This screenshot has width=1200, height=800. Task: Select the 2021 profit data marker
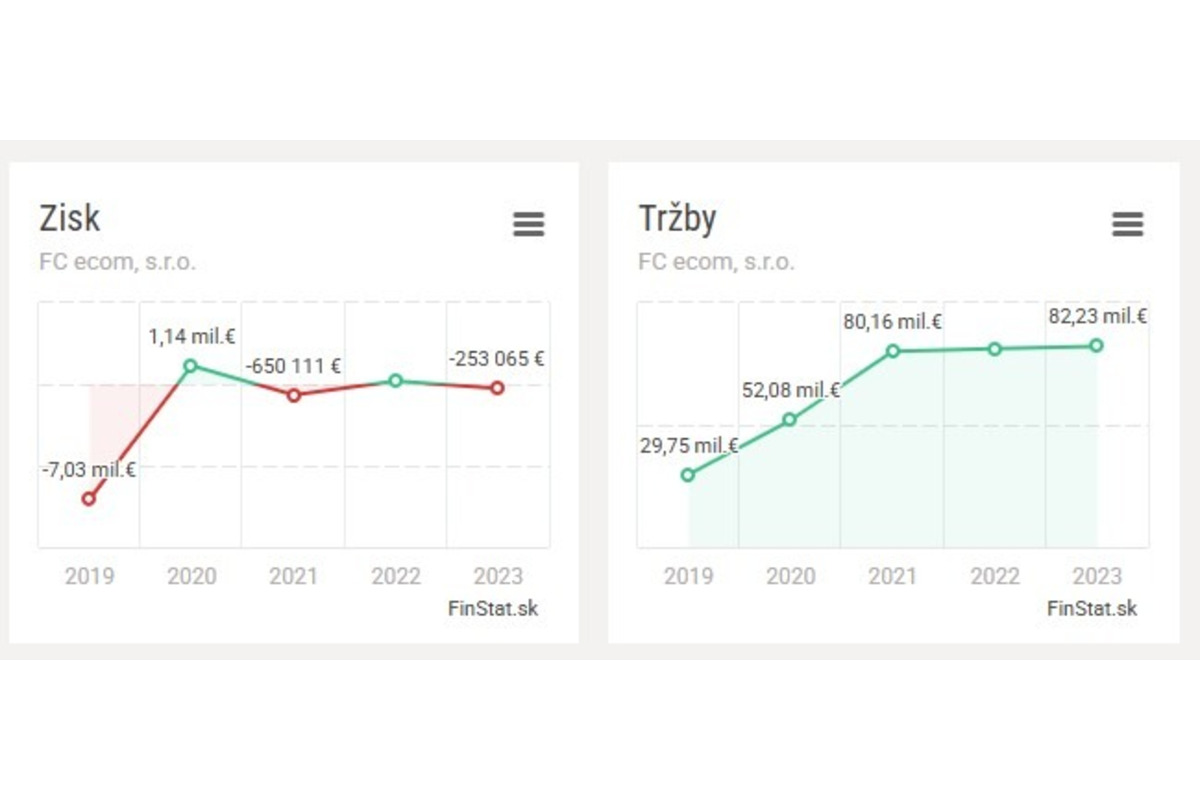click(293, 395)
